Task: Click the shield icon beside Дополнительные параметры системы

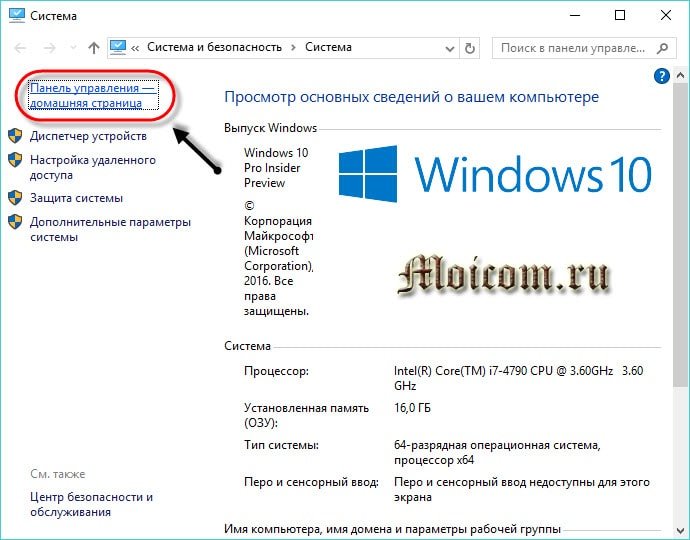Action: point(15,222)
